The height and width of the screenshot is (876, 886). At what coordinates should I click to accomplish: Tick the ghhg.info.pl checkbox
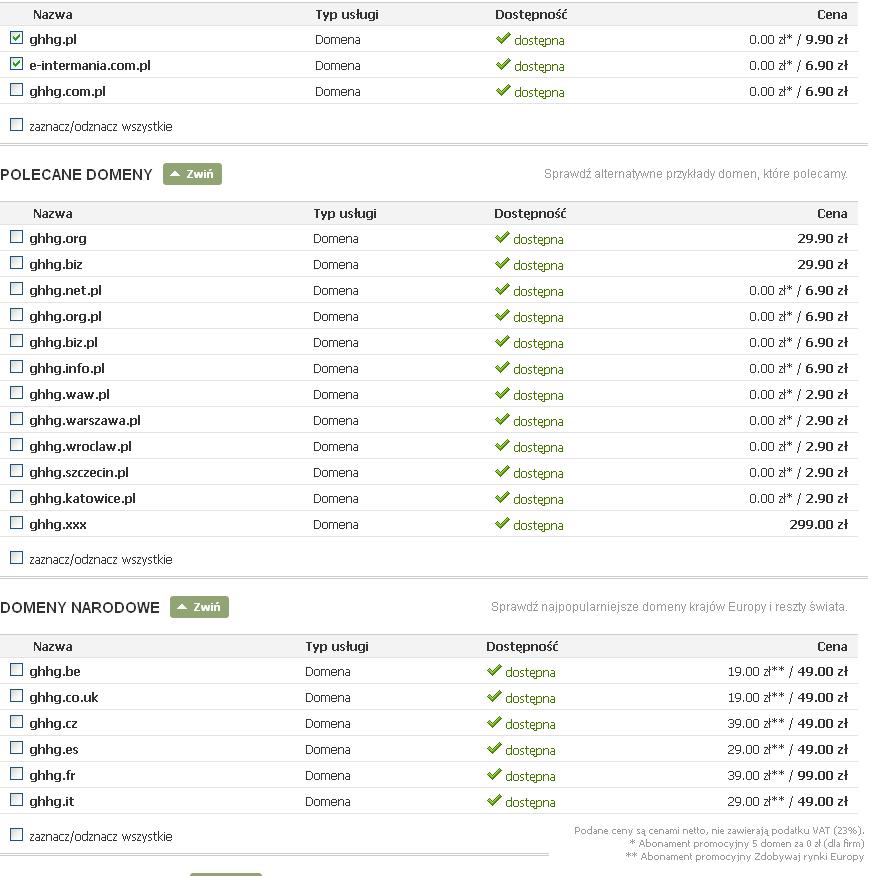[16, 367]
